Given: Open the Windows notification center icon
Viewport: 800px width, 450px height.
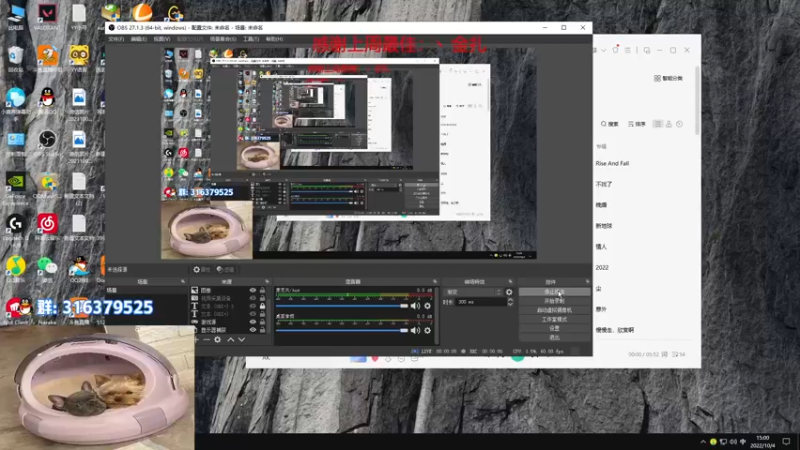Looking at the screenshot, I should (x=786, y=442).
